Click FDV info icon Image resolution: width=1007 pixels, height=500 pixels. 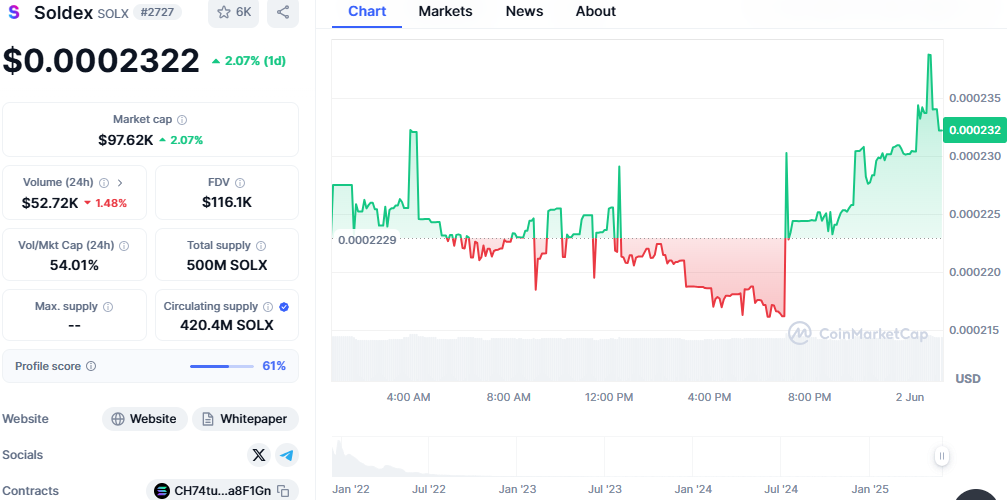tap(240, 182)
